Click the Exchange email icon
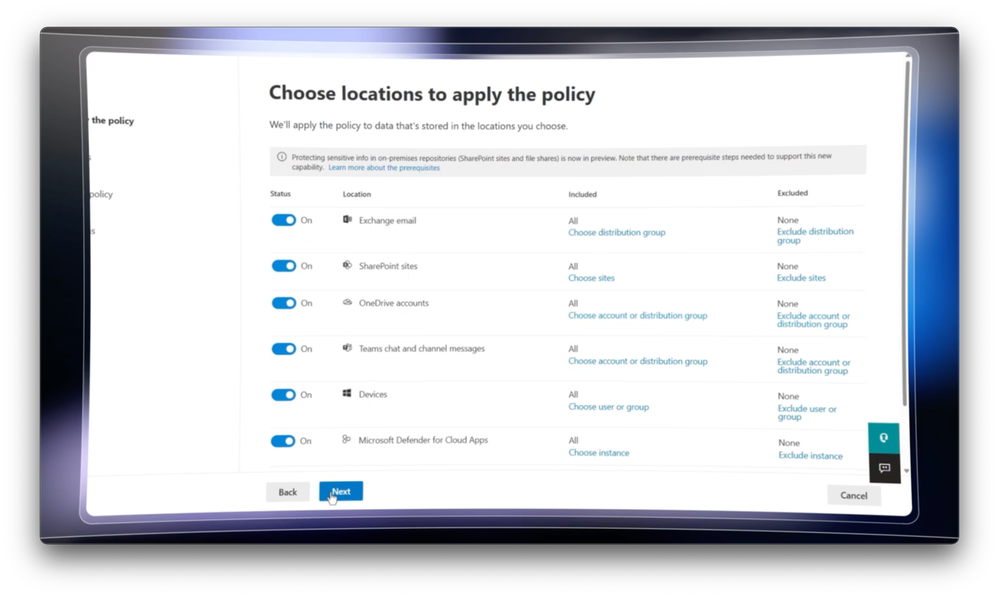Screen dimensions: 999x597 click(347, 219)
